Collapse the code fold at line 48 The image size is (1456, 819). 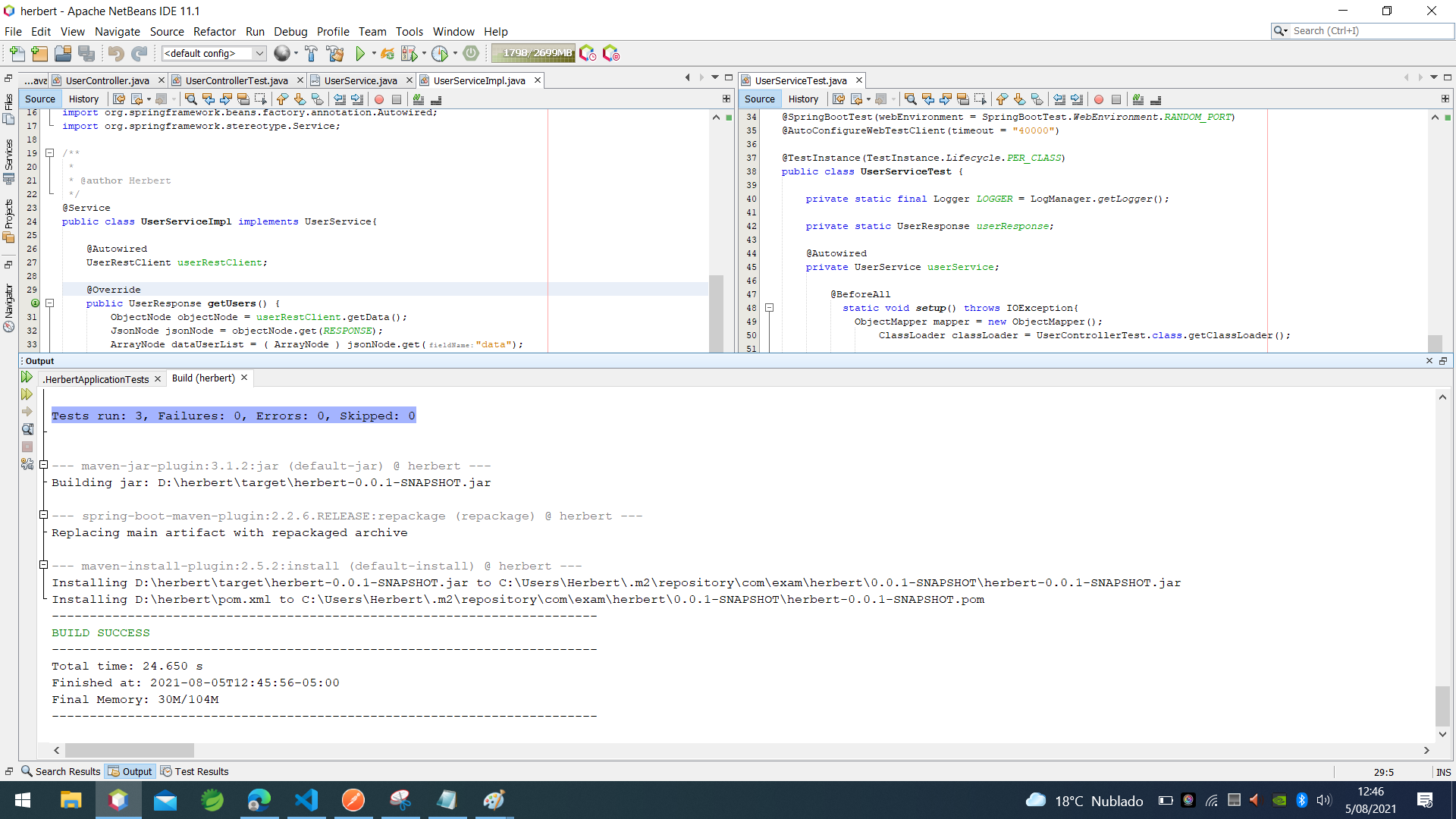click(x=770, y=308)
